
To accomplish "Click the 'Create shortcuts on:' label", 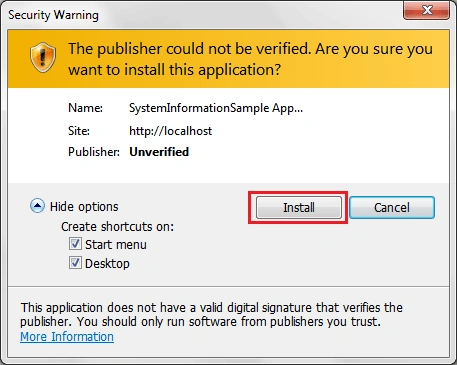I will pyautogui.click(x=117, y=227).
